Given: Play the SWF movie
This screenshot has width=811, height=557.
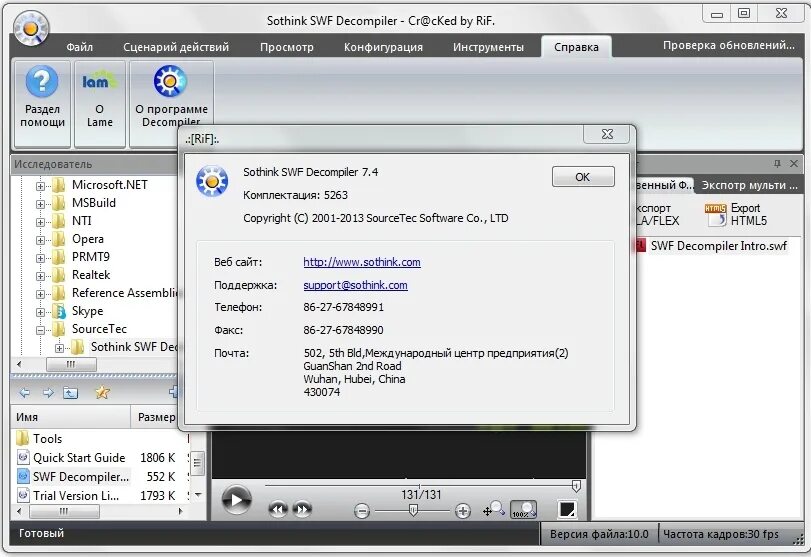Looking at the screenshot, I should 236,500.
